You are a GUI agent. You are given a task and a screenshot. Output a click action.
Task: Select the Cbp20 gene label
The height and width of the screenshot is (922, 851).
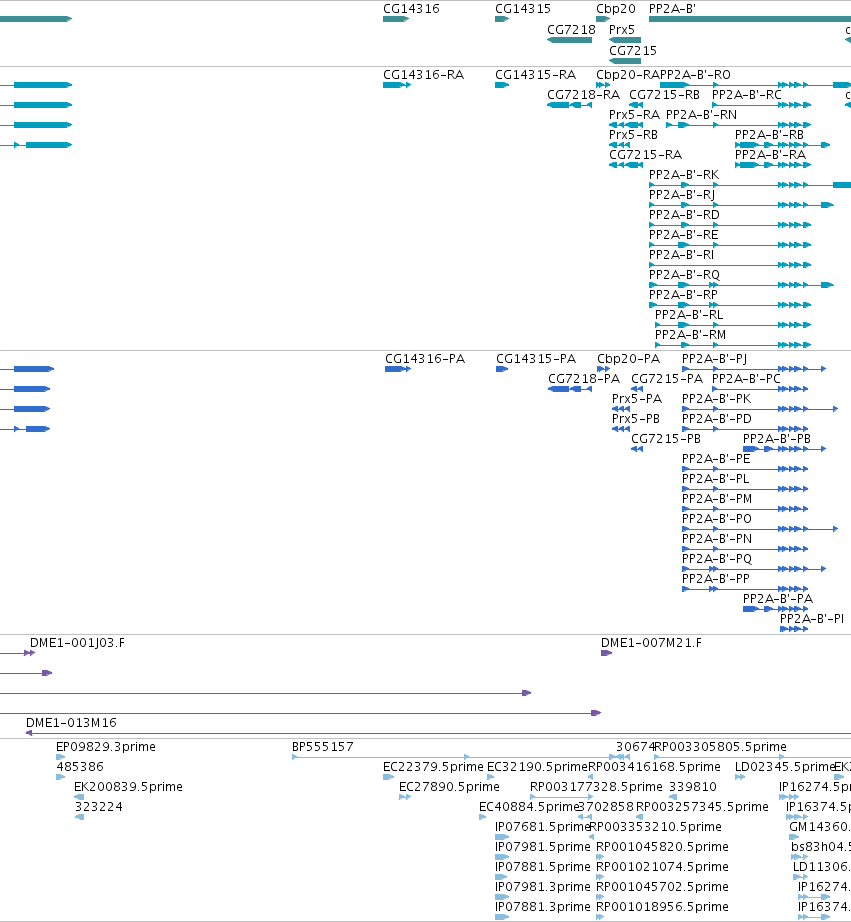tap(616, 9)
